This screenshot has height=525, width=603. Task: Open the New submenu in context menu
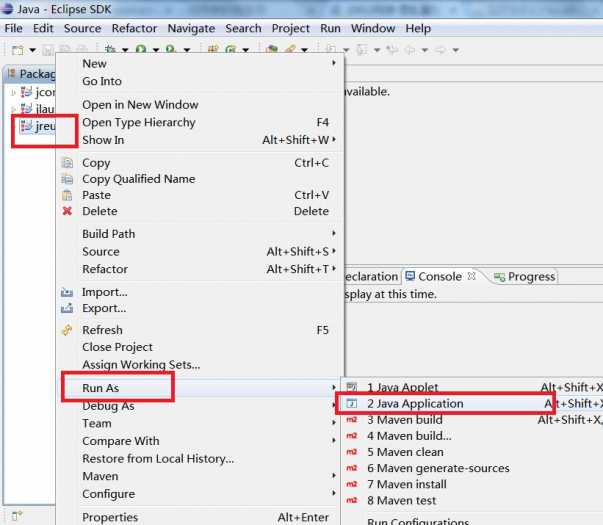pyautogui.click(x=200, y=63)
